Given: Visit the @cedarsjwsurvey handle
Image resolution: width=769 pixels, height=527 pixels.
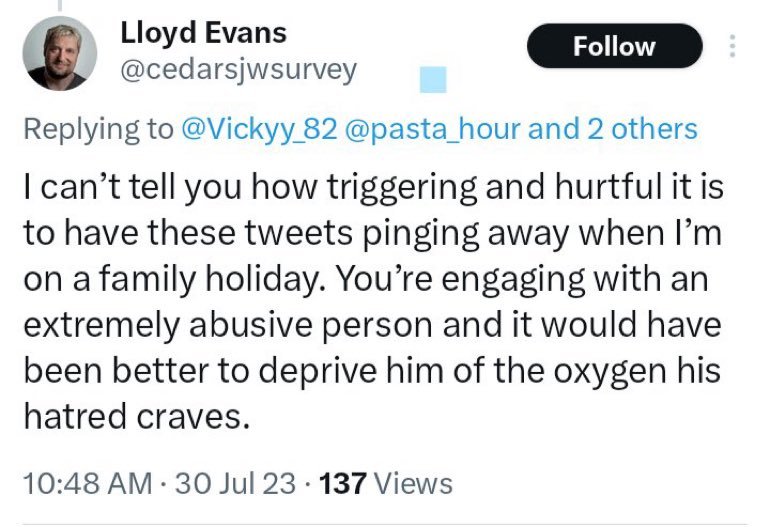Looking at the screenshot, I should click(x=238, y=71).
